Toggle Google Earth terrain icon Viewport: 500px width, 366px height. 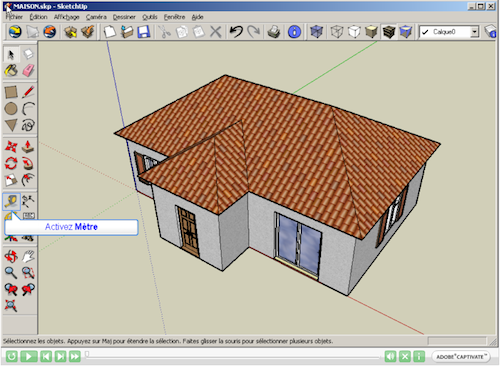click(33, 32)
